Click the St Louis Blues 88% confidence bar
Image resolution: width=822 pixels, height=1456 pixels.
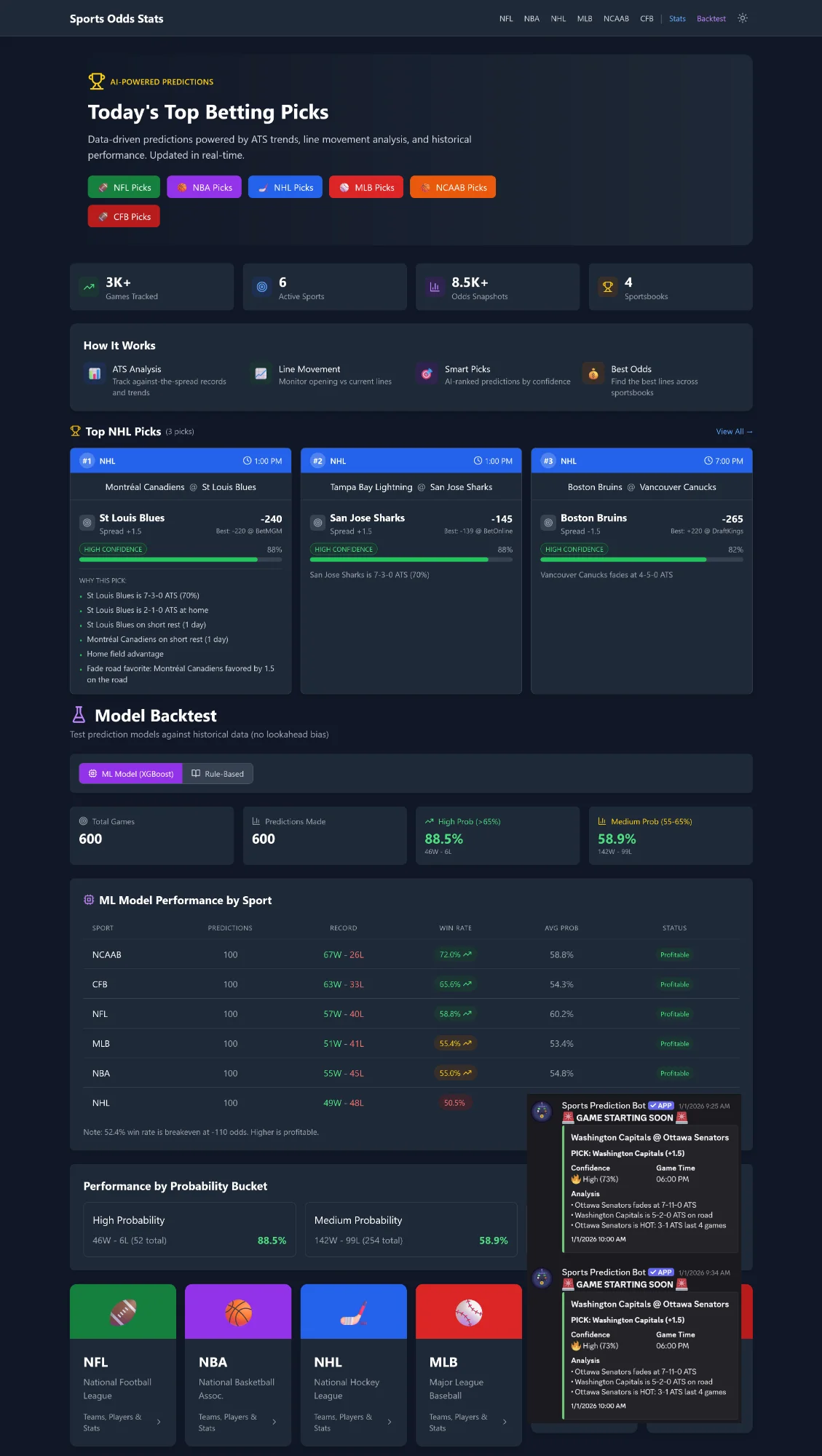(x=181, y=559)
